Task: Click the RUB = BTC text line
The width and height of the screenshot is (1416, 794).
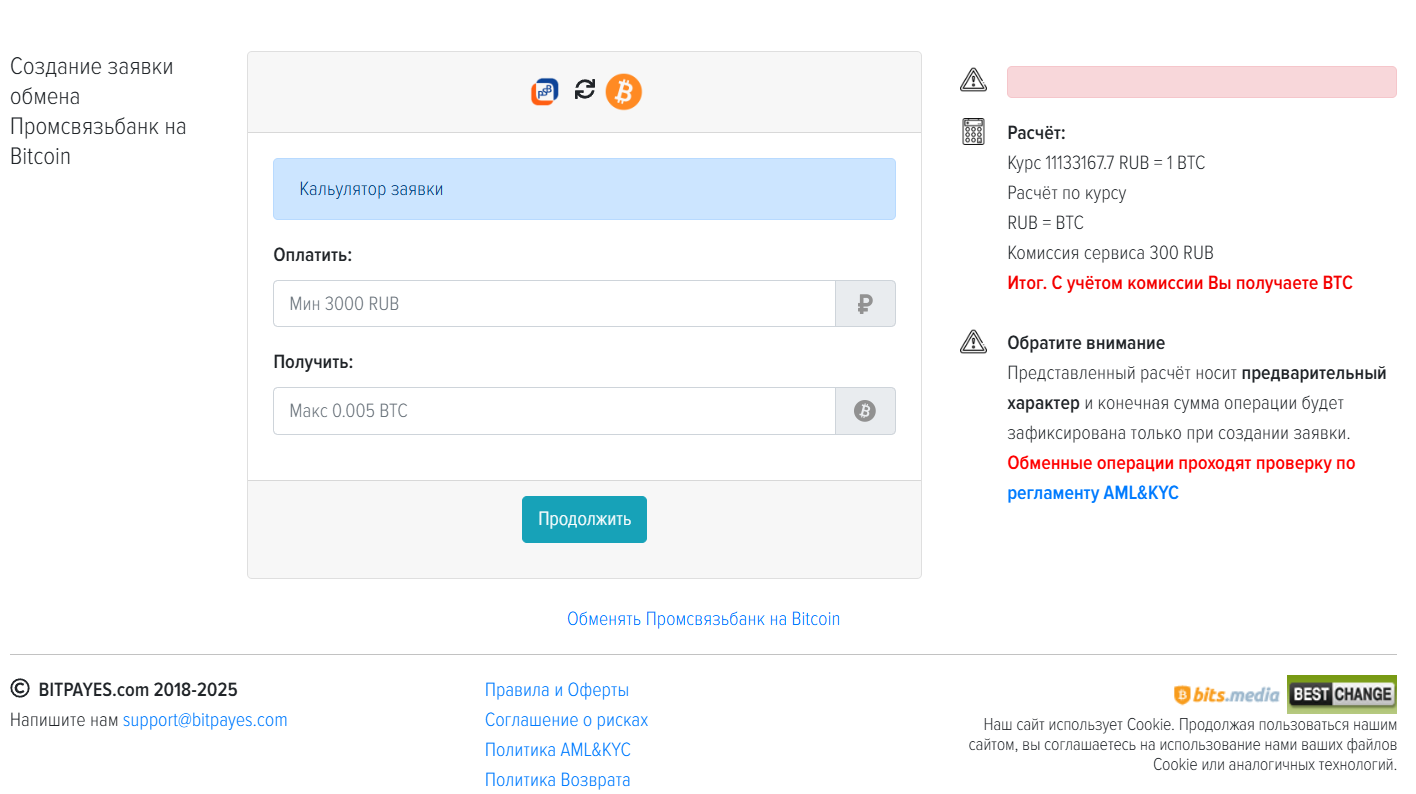Action: (1046, 223)
